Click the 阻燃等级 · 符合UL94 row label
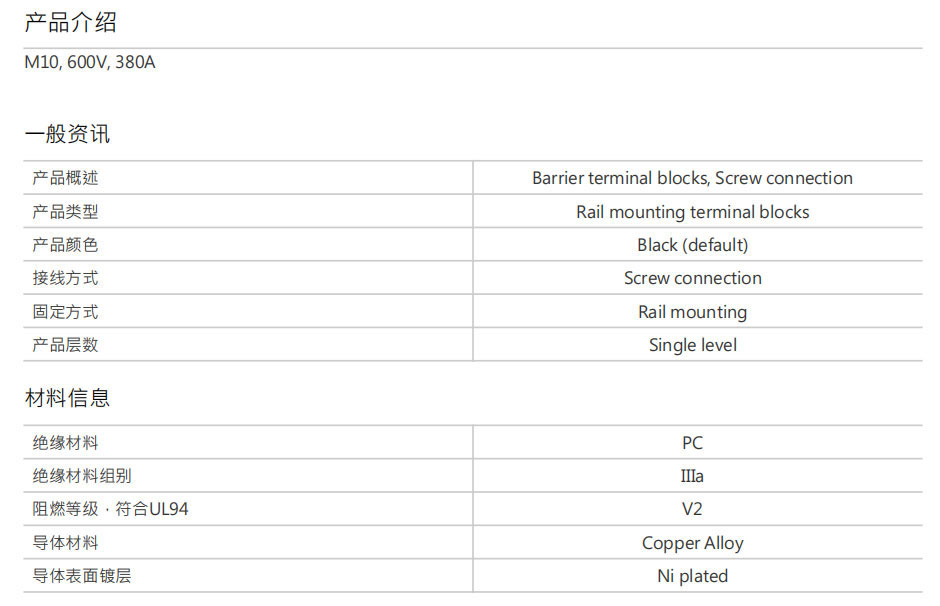The width and height of the screenshot is (940, 606). 110,509
